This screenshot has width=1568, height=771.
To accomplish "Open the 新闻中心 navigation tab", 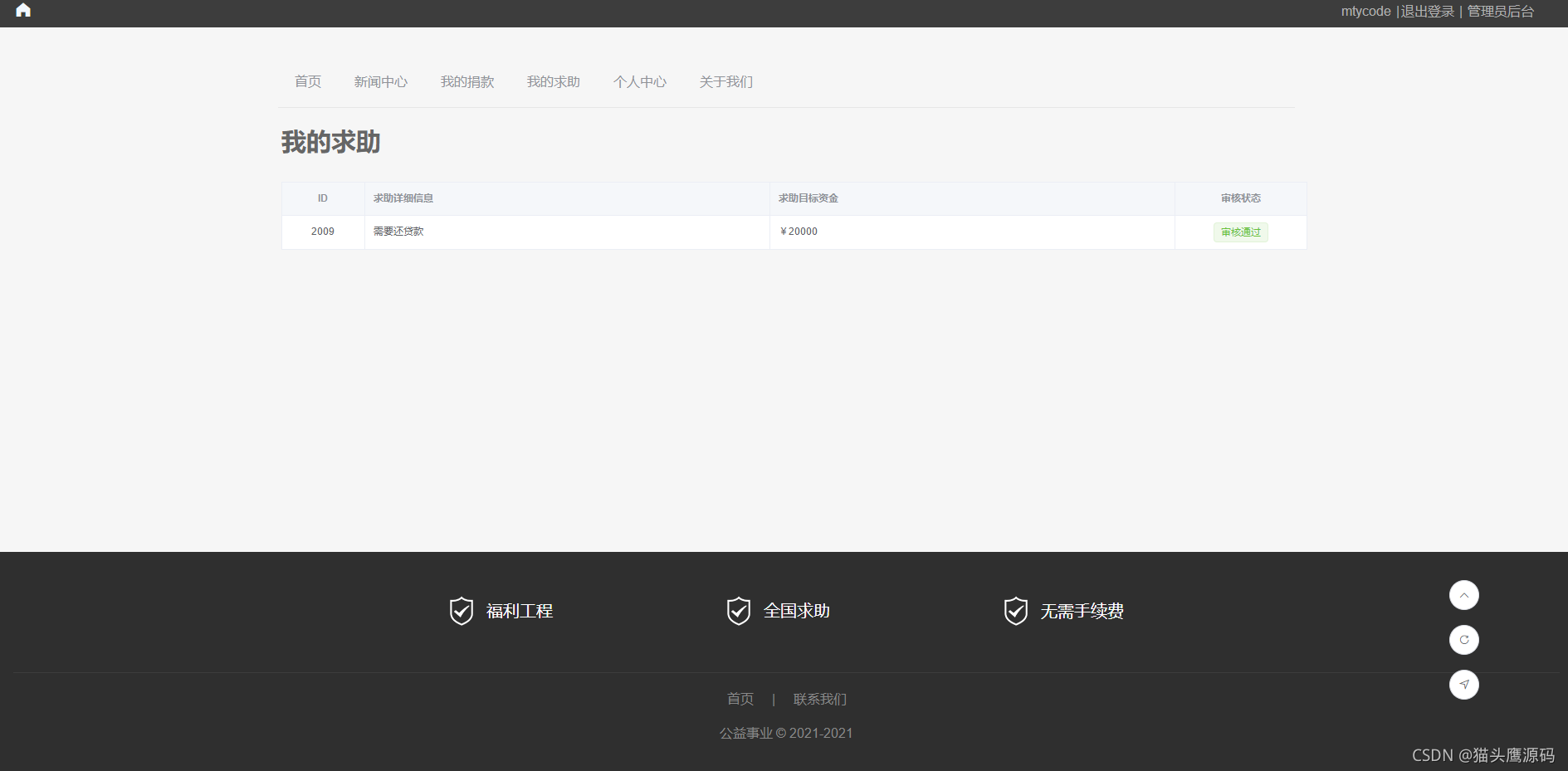I will [381, 81].
